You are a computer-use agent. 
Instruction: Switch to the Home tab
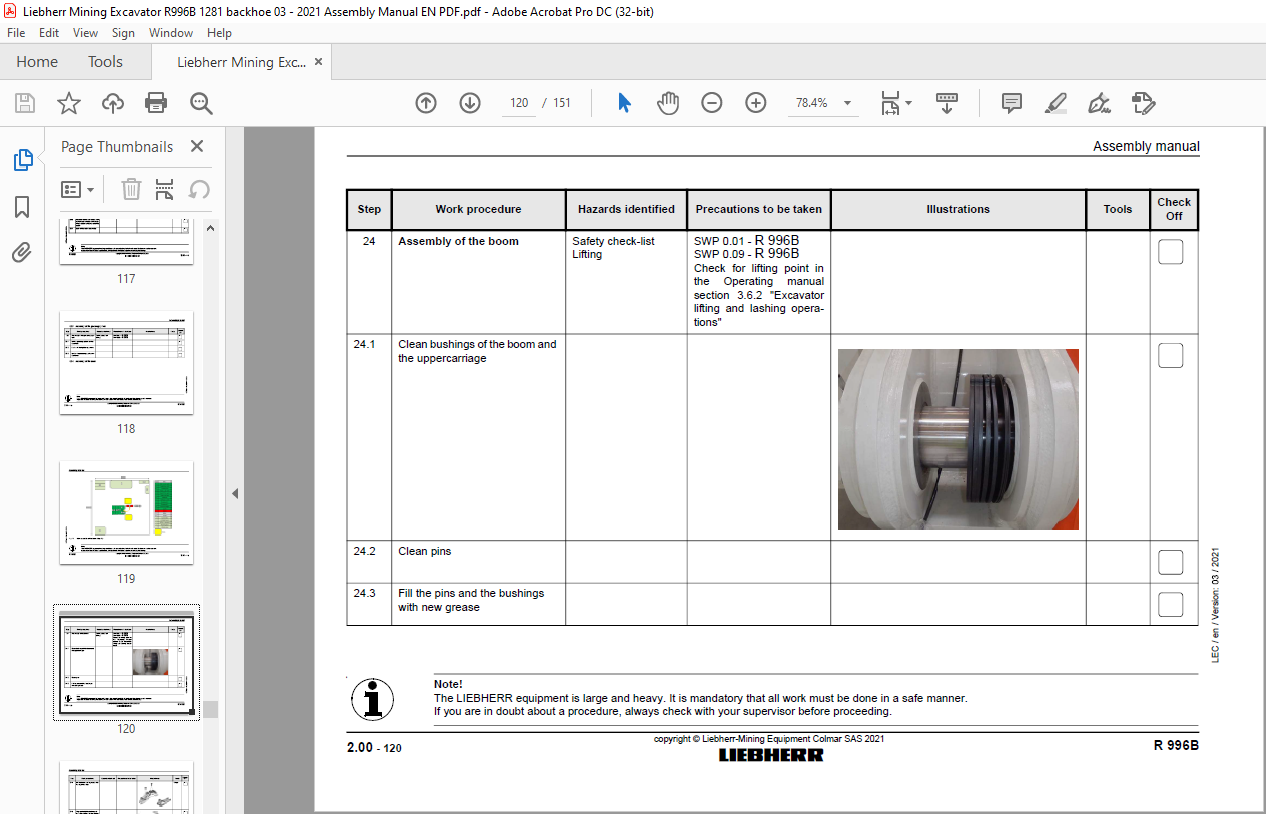pos(37,61)
